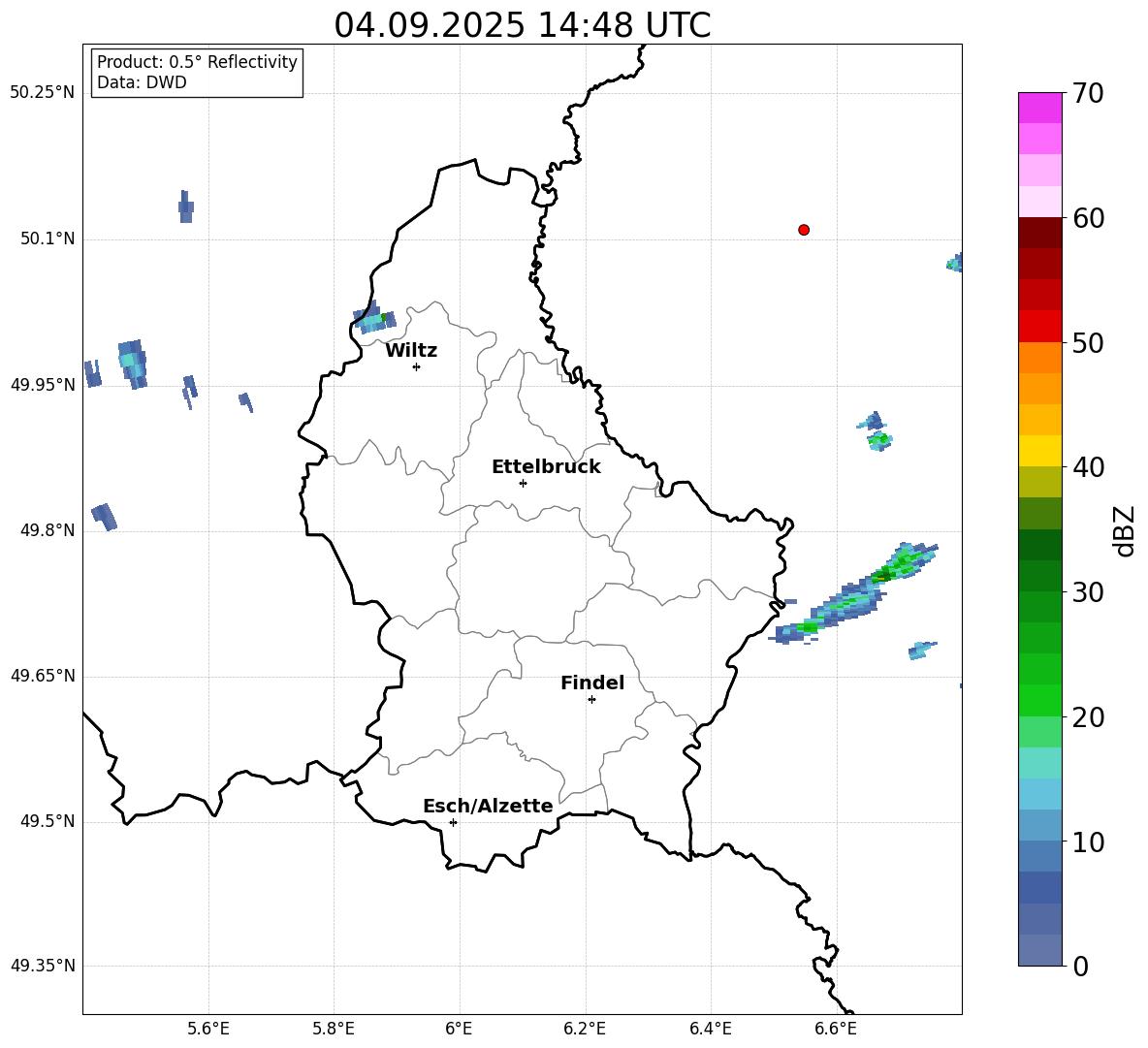
Task: Click the 49.5°N latitude label
Action: point(48,821)
